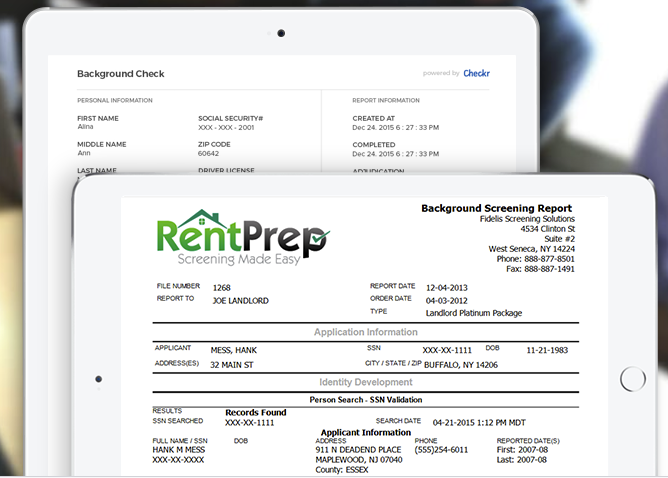Click Last: 2007-08 reported date
Viewport: 668px width, 478px height.
[x=521, y=460]
